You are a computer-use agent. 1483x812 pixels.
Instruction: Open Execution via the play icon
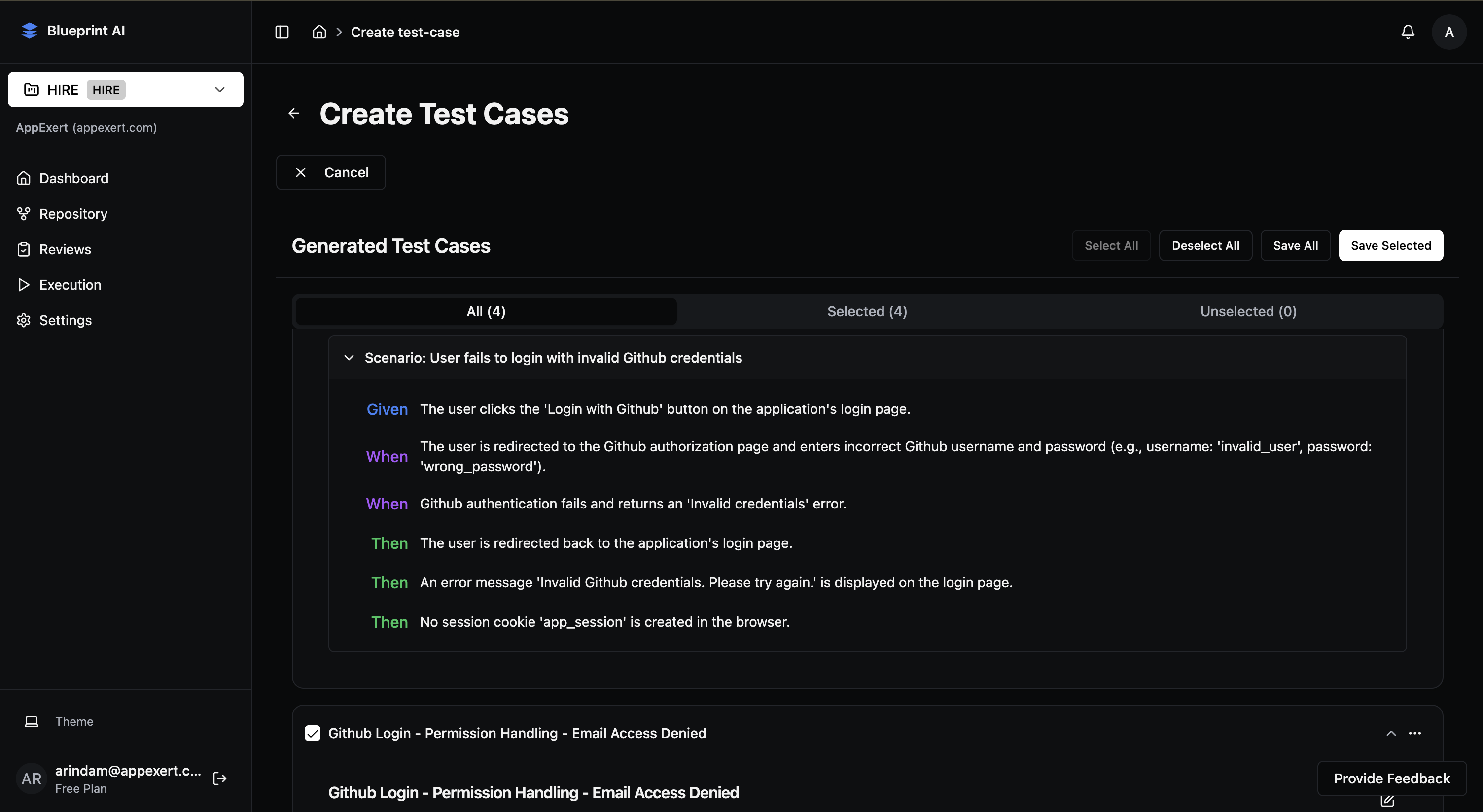24,284
